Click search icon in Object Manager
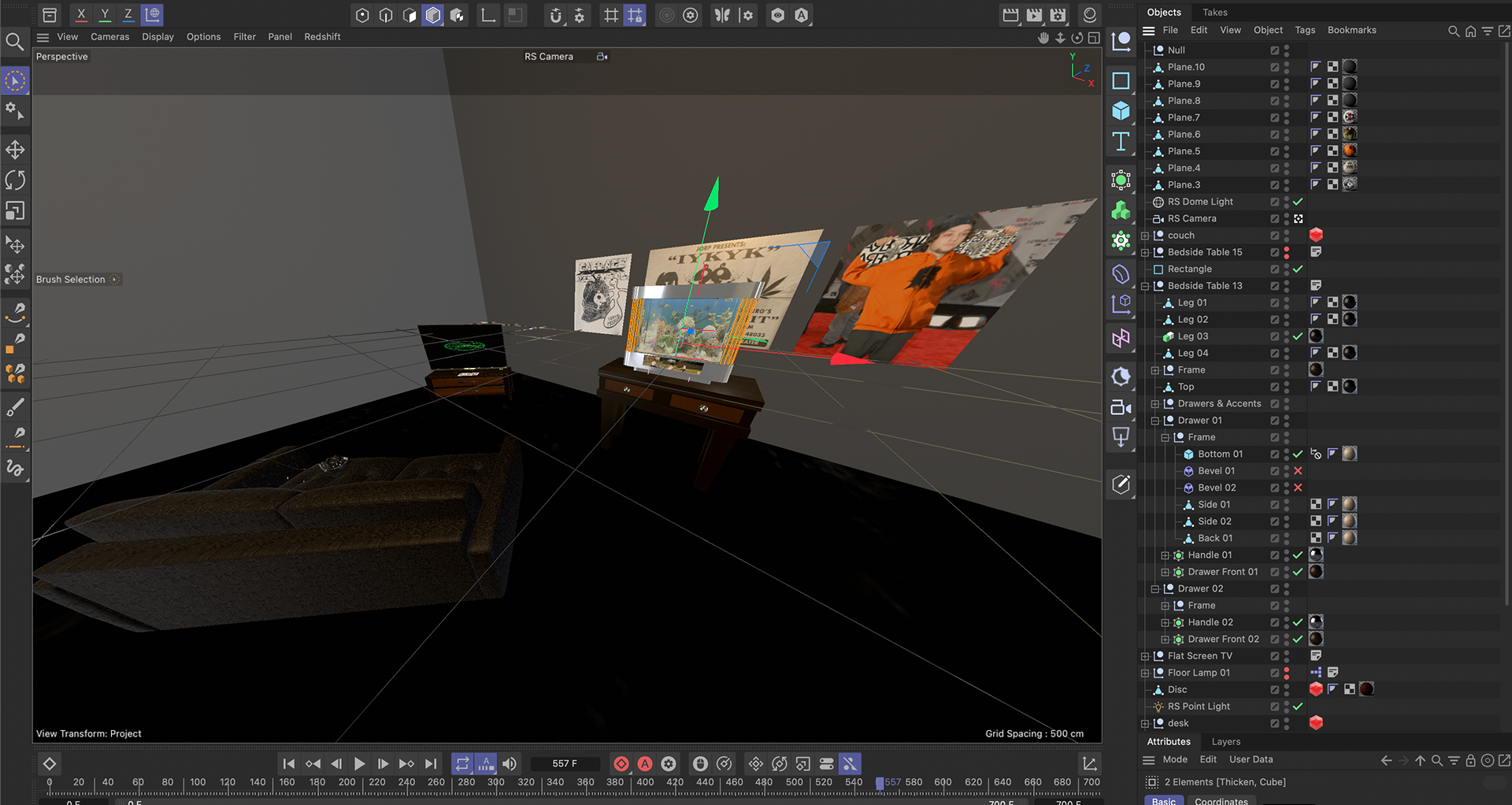 pyautogui.click(x=1453, y=31)
